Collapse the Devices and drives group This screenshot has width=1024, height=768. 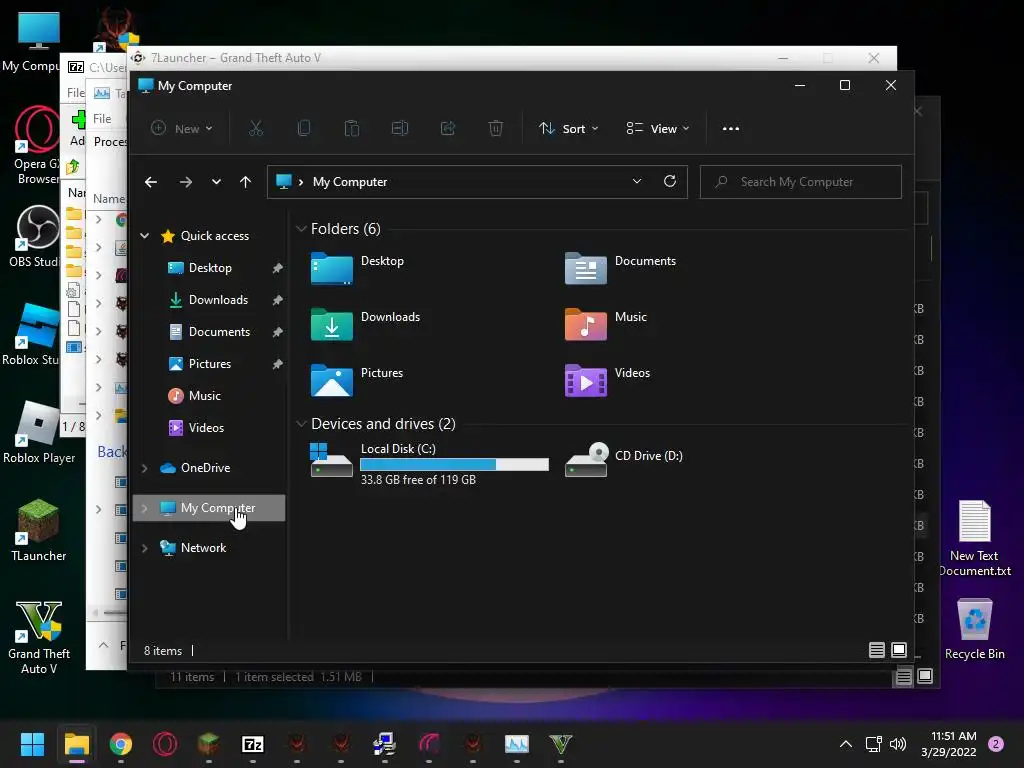301,424
